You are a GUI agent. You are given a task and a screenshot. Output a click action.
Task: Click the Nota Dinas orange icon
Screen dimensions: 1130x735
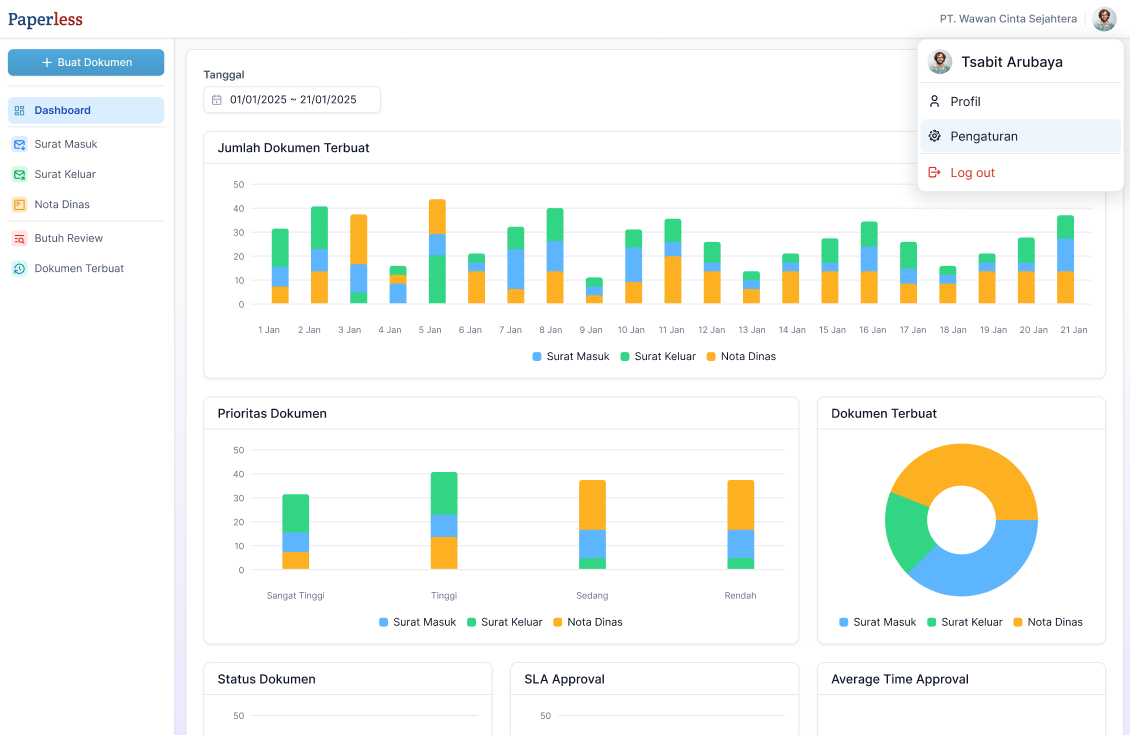19,205
